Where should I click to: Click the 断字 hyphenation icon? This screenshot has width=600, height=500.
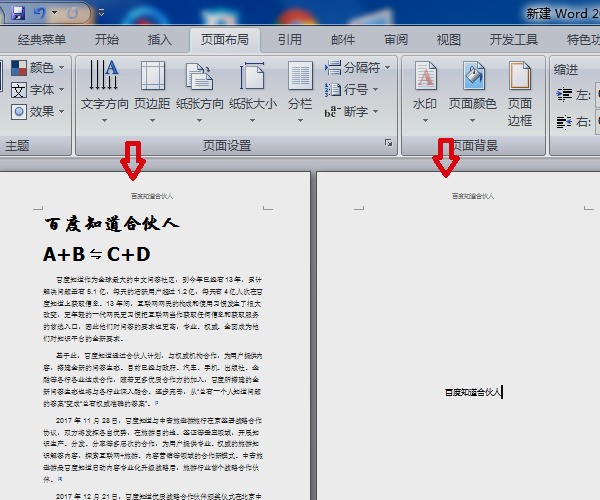point(333,112)
